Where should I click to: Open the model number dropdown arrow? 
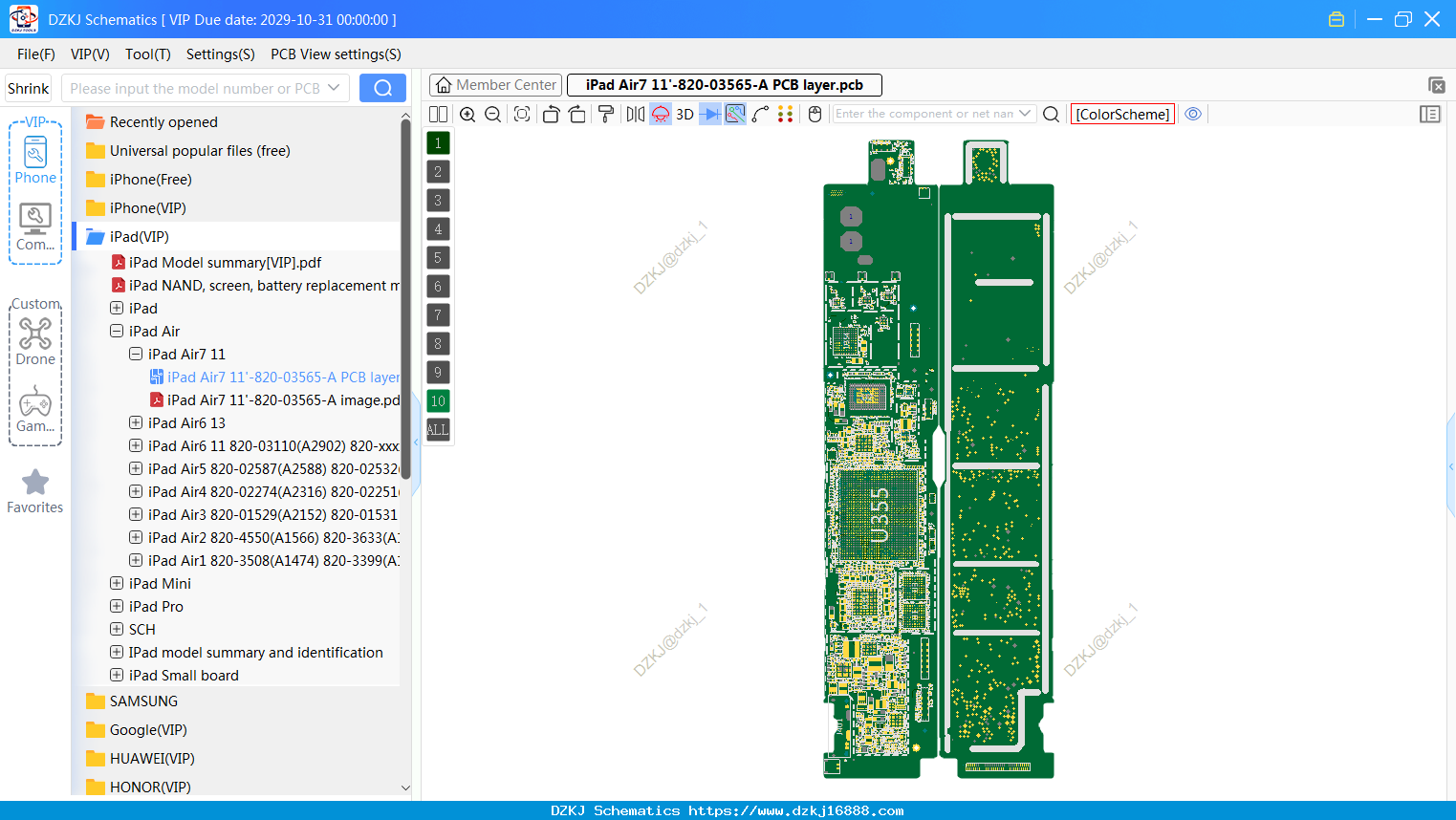point(334,88)
